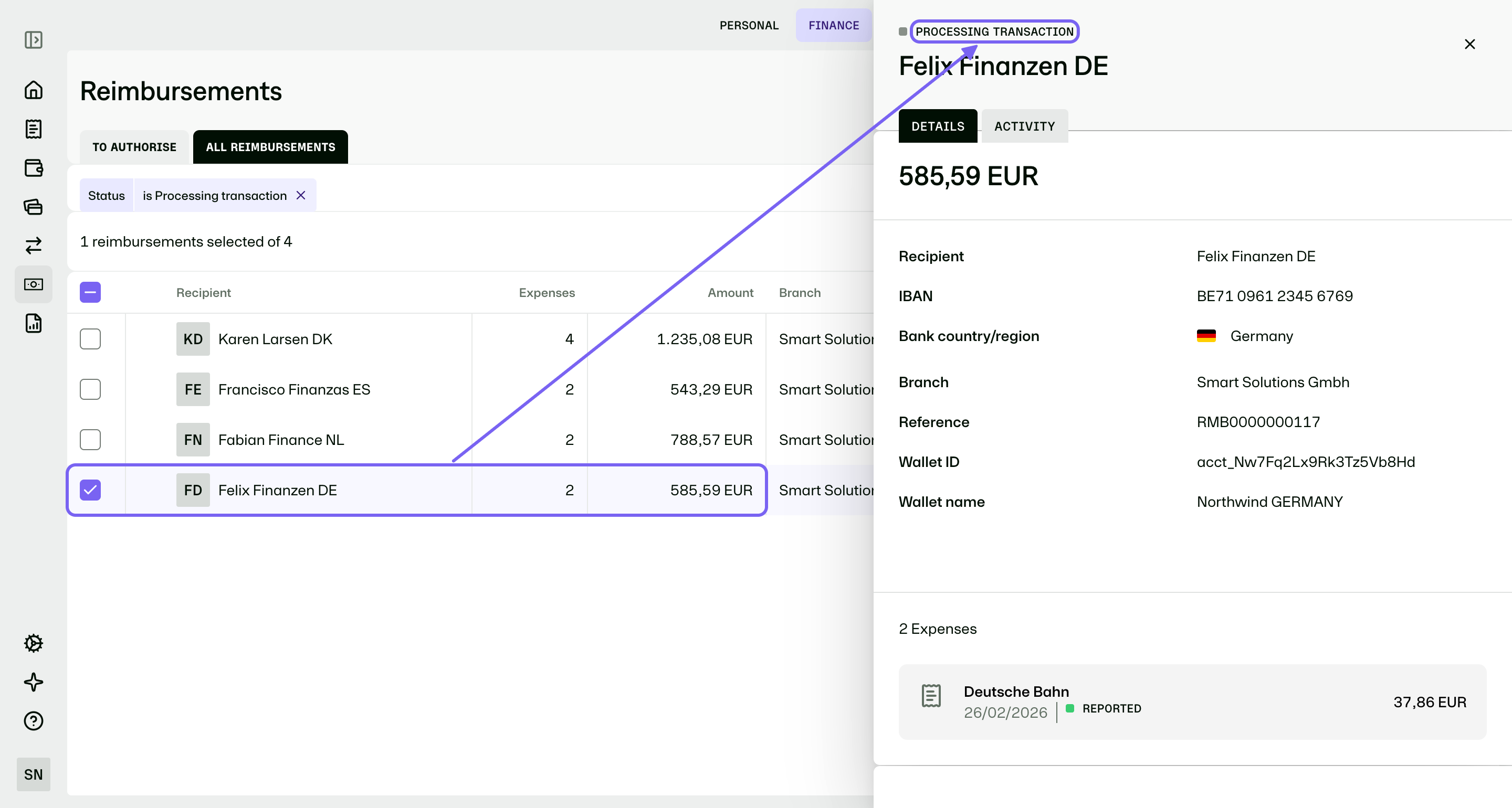The image size is (1512, 808).
Task: Click the Wallet ID value acct_Nw7Fq2Lx9Rk3Tz5Vb8Hd
Action: [x=1306, y=462]
